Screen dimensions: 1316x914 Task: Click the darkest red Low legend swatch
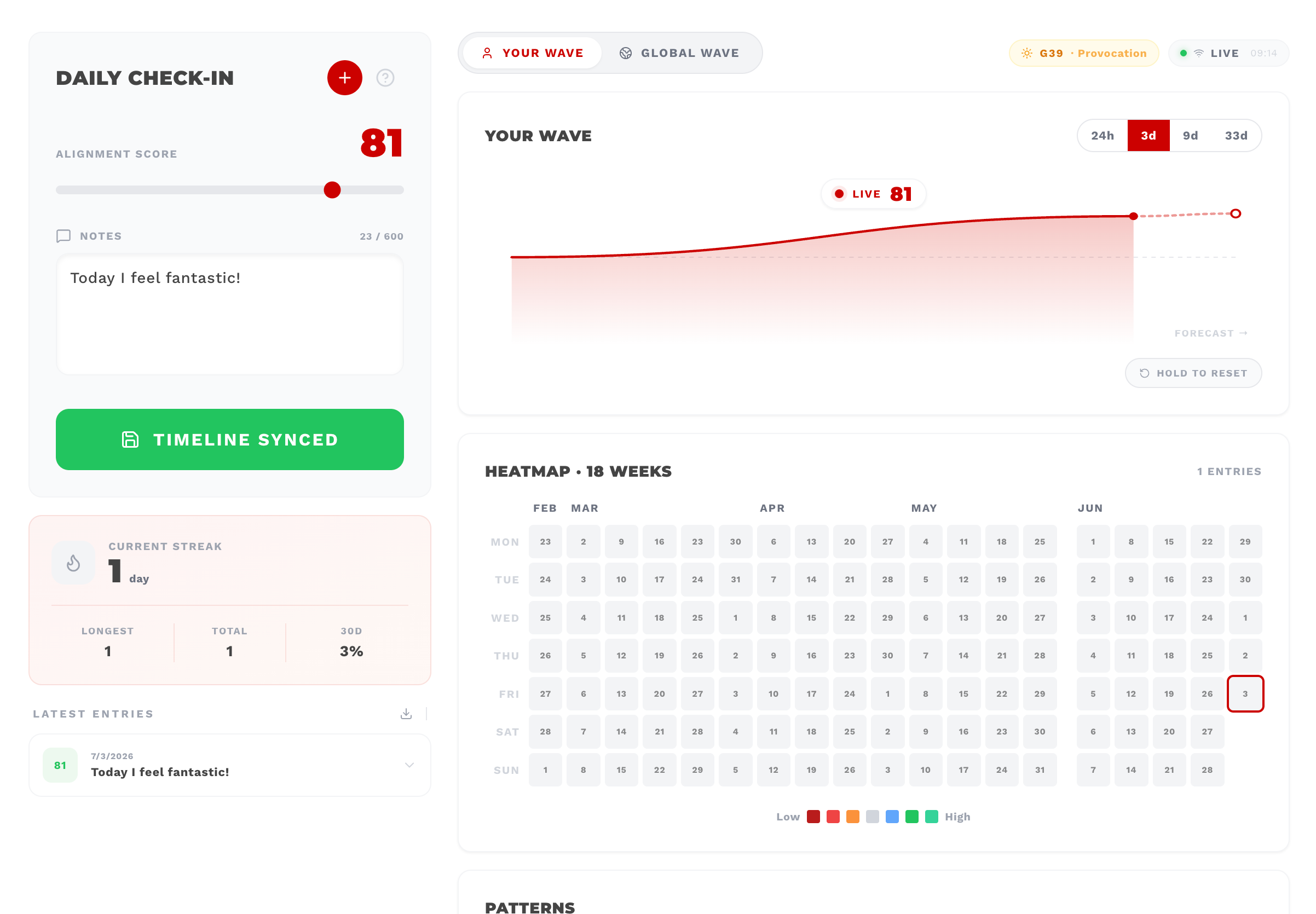click(813, 817)
